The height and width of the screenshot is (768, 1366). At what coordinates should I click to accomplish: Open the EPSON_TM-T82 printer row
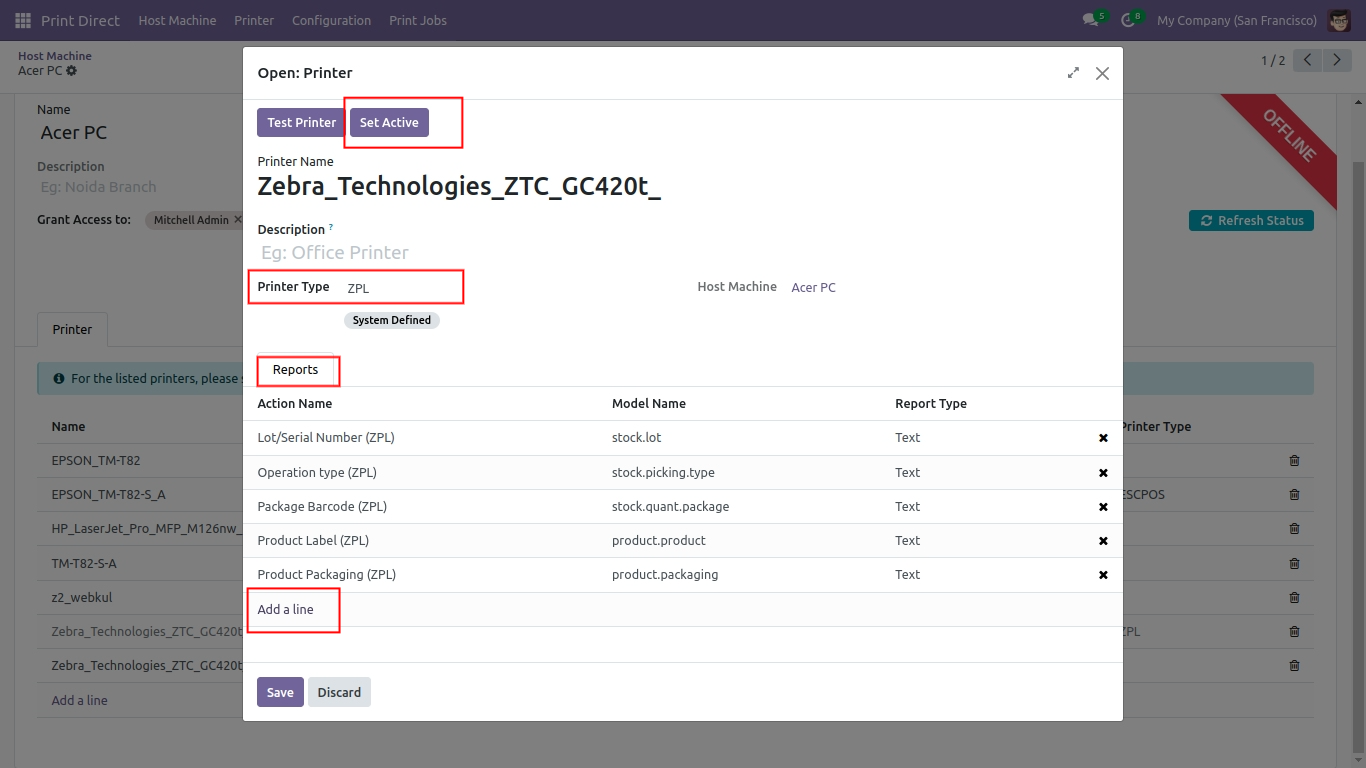(x=96, y=461)
